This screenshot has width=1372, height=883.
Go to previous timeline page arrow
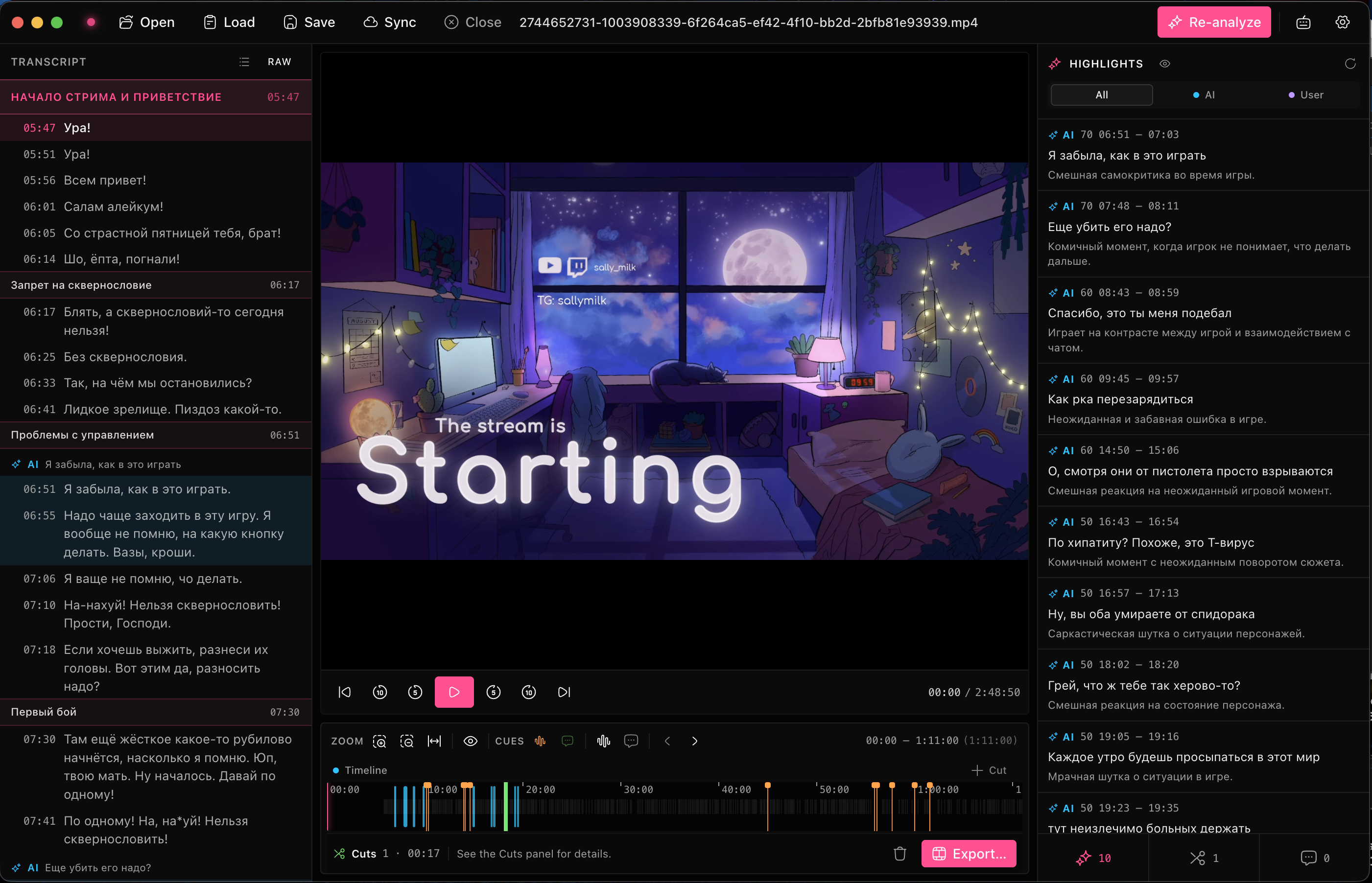tap(667, 741)
